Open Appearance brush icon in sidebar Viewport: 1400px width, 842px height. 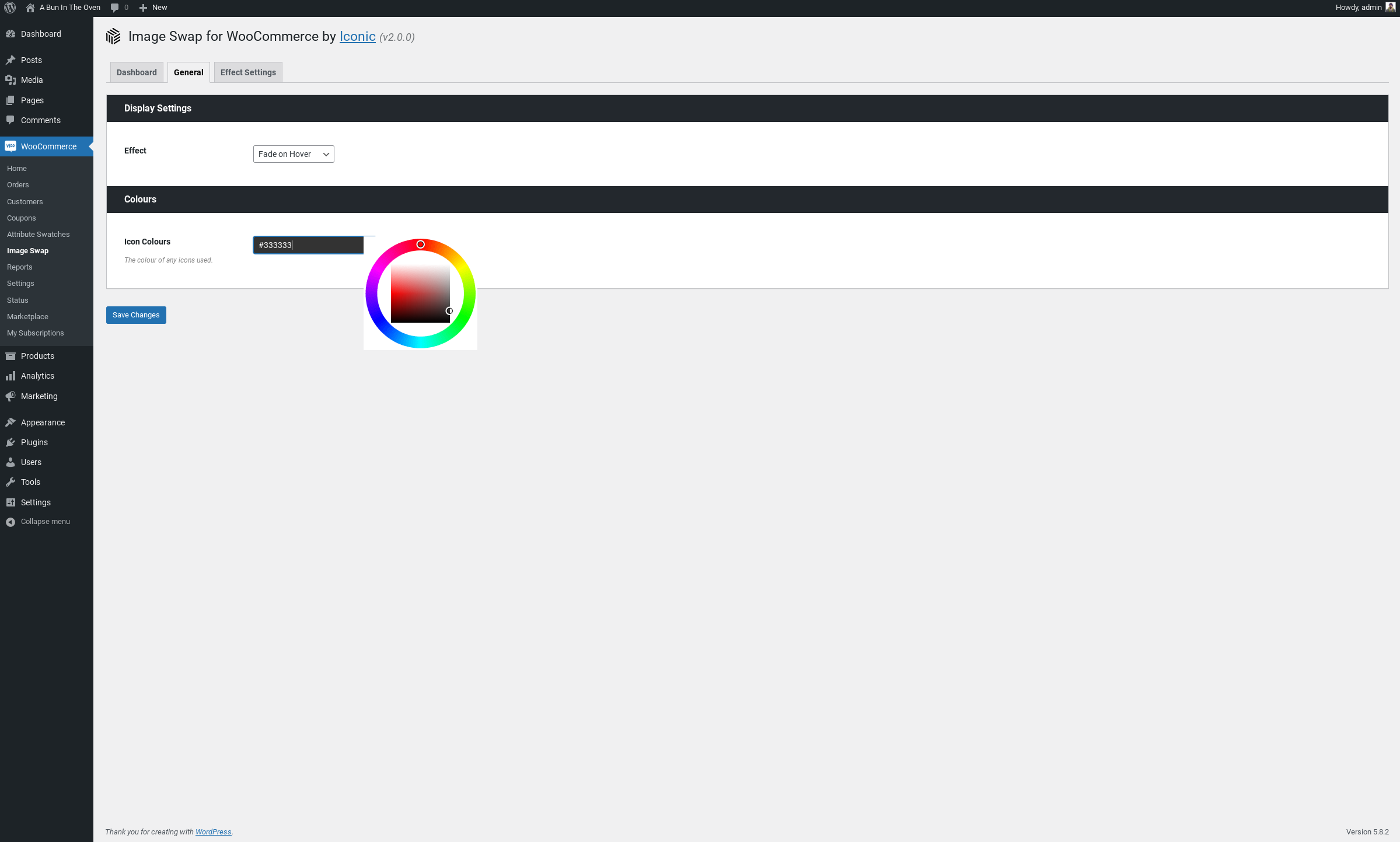pos(11,422)
